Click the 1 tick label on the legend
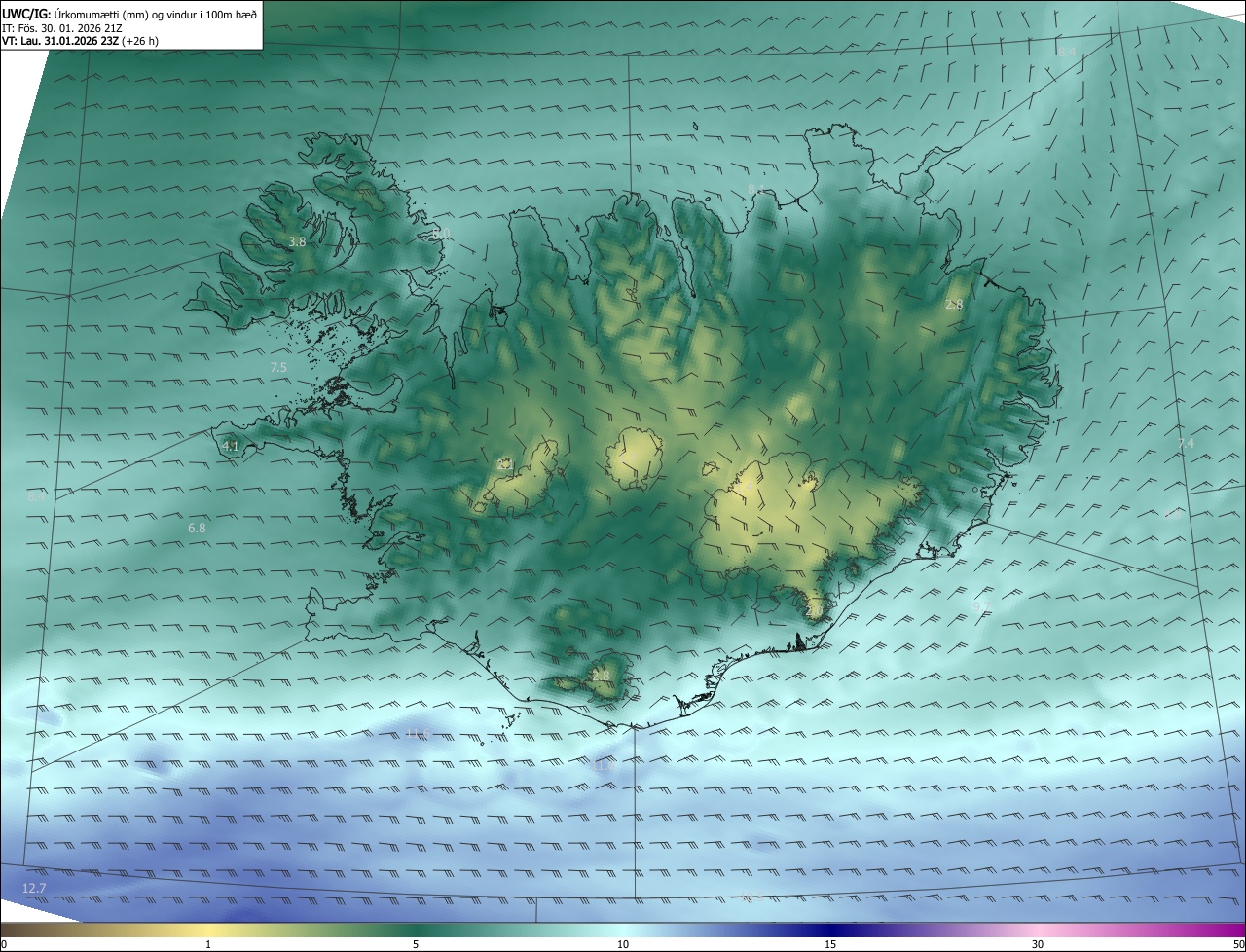1246x952 pixels. click(208, 944)
